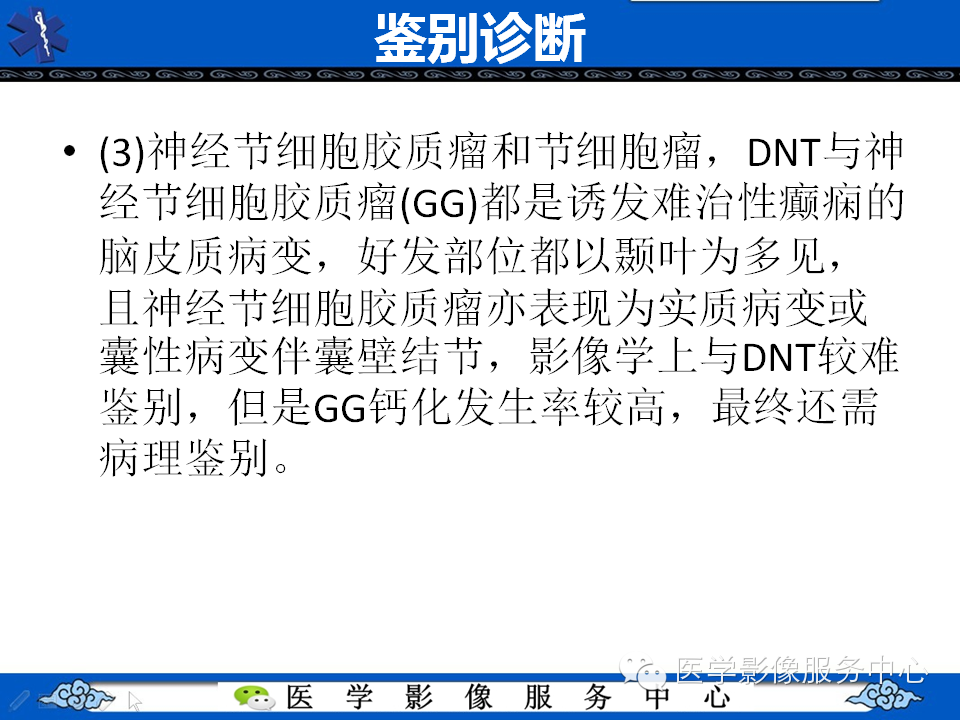Click the text line starting with (3)神经节细胞胶质瘤
960x720 pixels.
click(x=501, y=152)
